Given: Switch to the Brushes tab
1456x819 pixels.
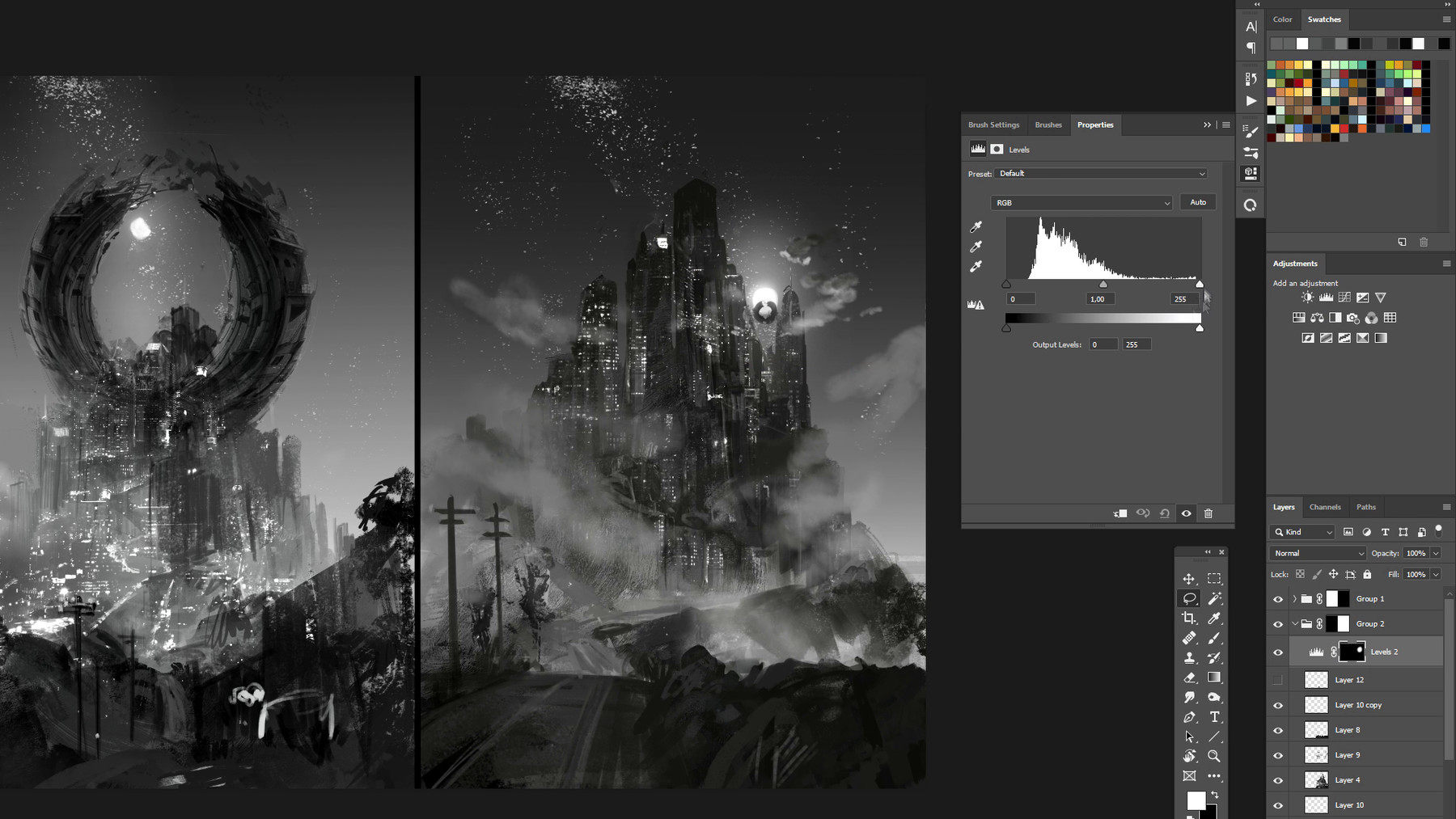Looking at the screenshot, I should click(x=1048, y=125).
